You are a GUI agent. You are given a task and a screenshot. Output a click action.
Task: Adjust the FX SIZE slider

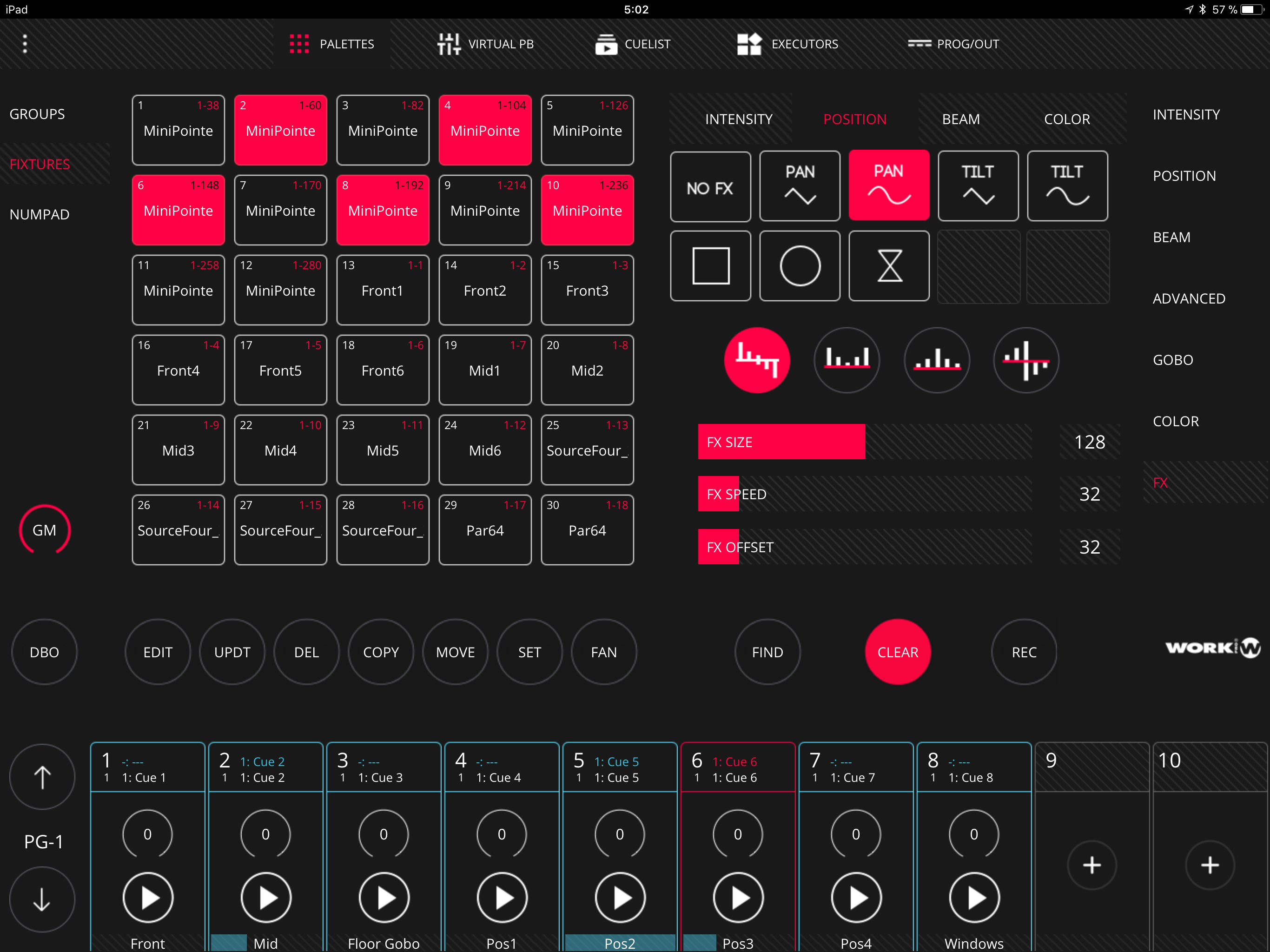click(x=864, y=442)
